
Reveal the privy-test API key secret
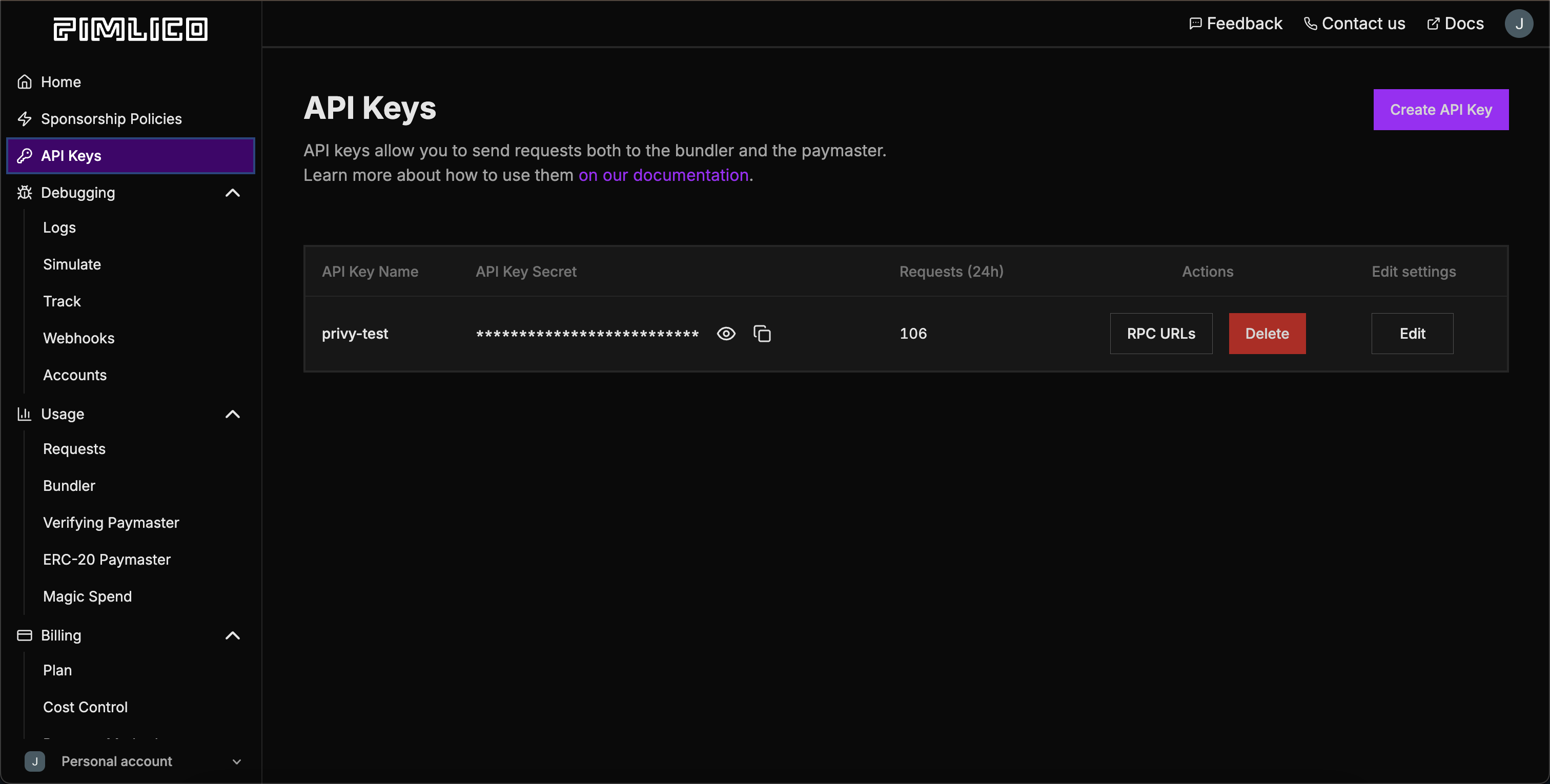point(726,334)
